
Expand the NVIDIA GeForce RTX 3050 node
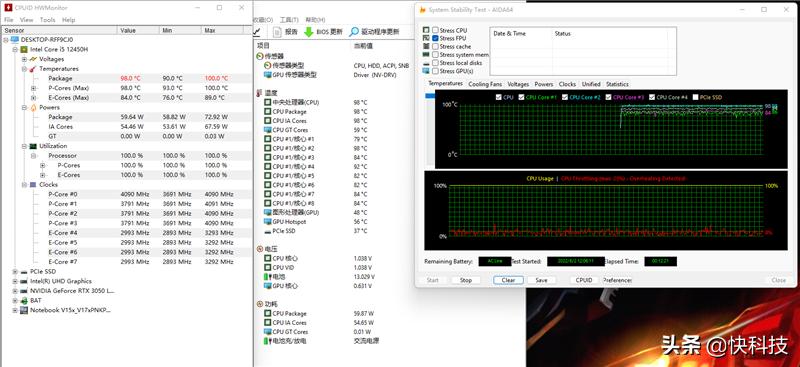(x=15, y=291)
